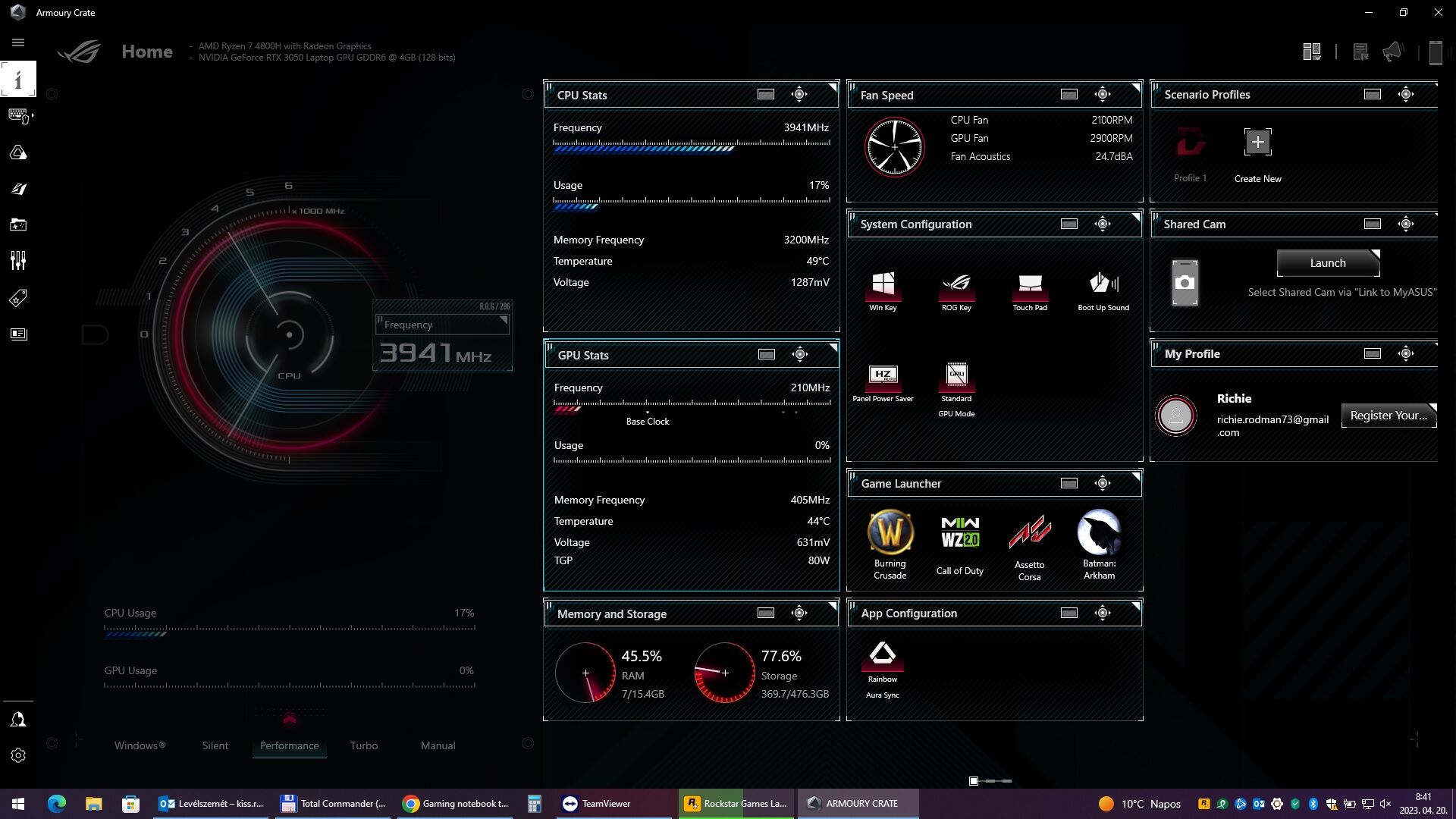The width and height of the screenshot is (1456, 819).
Task: Open Rainbow Aura Sync in App Configuration
Action: (883, 670)
